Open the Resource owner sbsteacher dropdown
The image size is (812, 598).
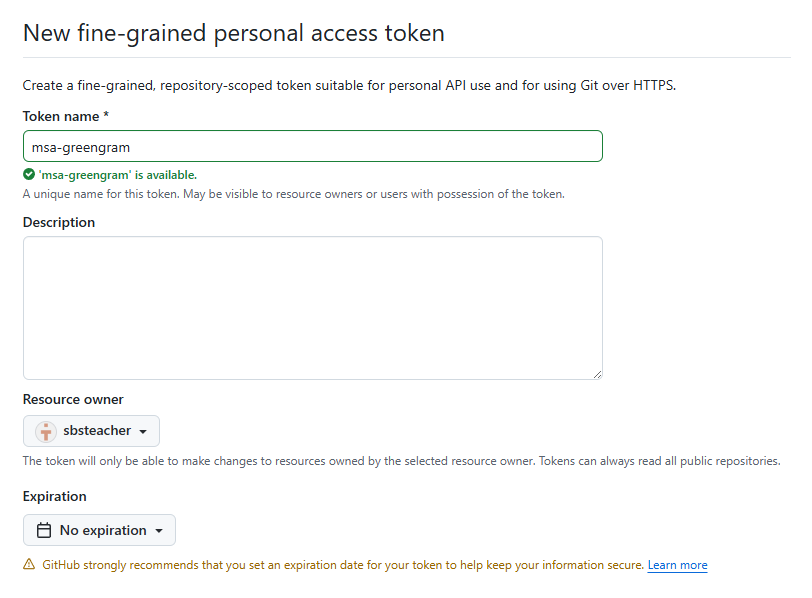(91, 431)
